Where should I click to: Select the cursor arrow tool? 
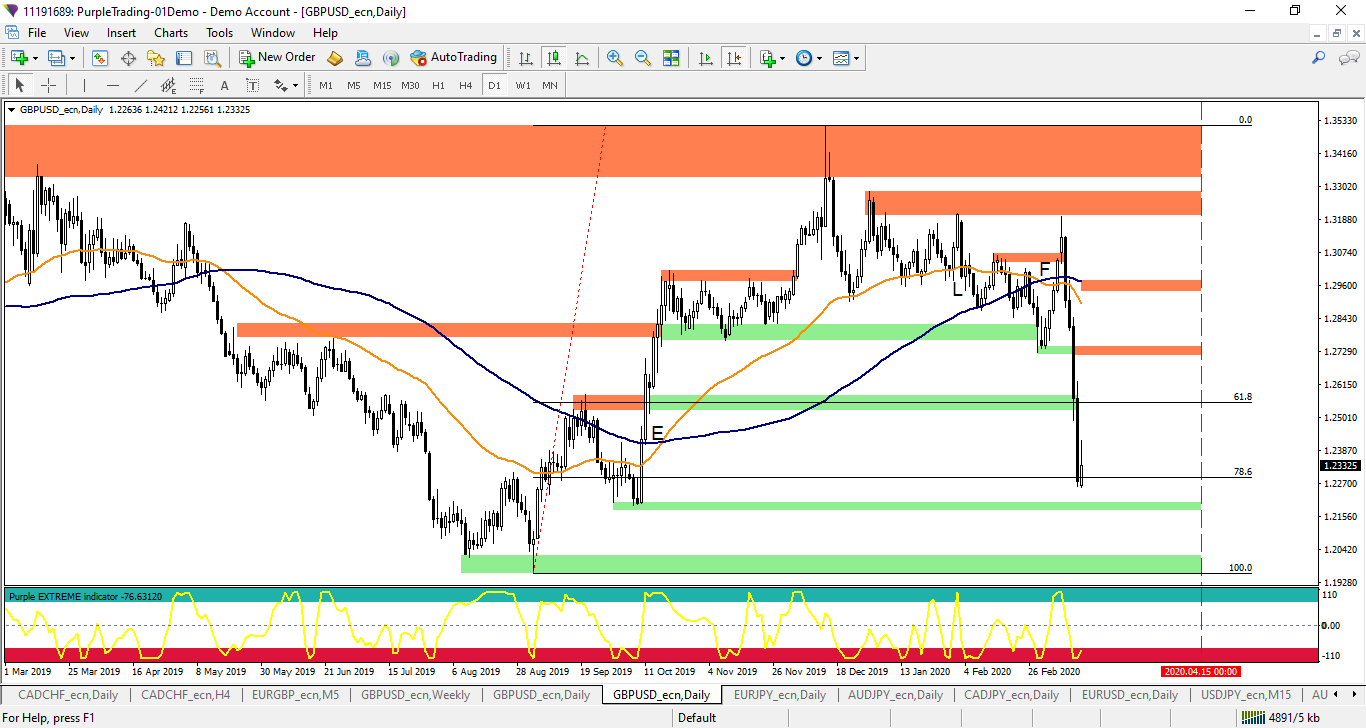[x=19, y=85]
